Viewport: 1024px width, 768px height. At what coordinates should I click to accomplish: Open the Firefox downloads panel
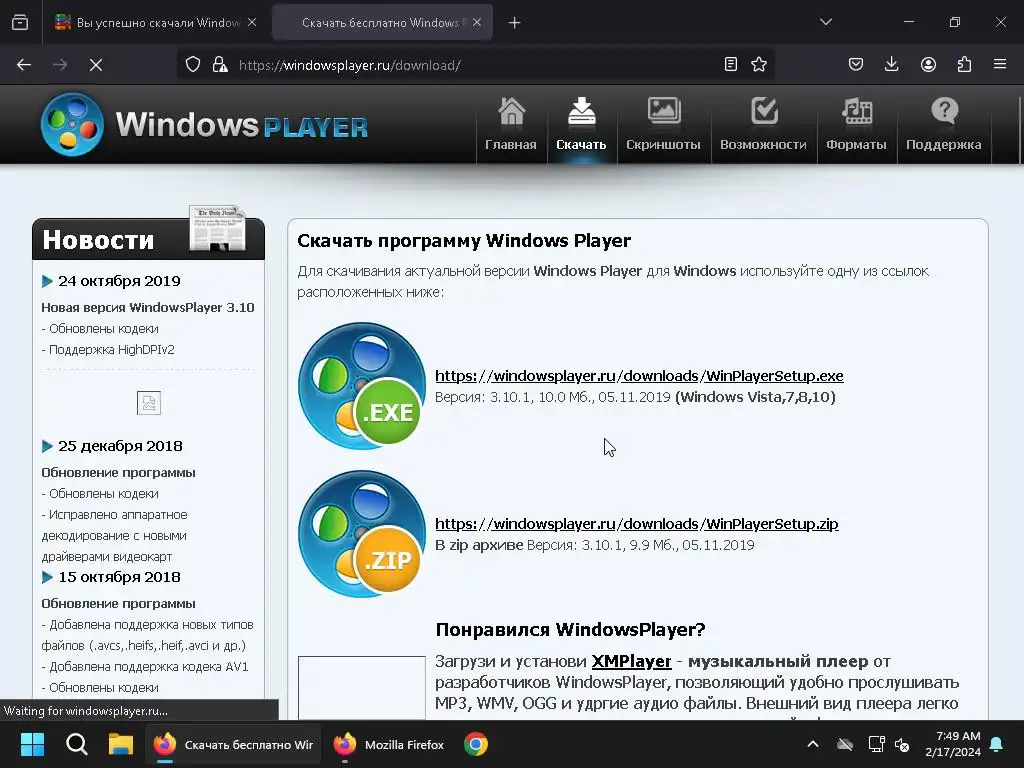891,64
